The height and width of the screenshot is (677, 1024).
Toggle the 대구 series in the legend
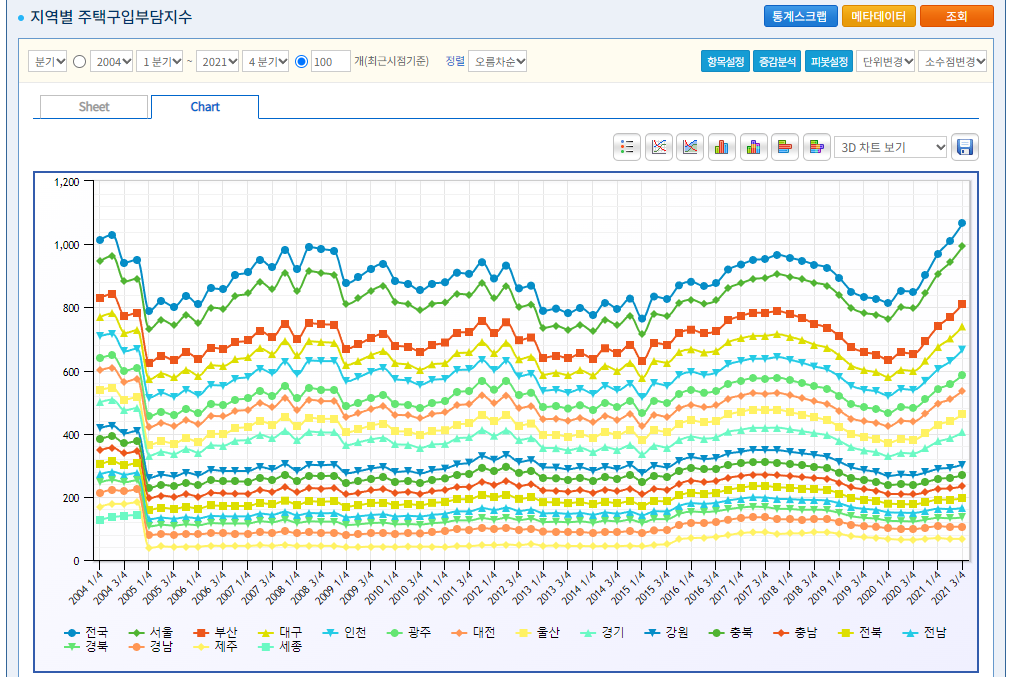pyautogui.click(x=280, y=633)
